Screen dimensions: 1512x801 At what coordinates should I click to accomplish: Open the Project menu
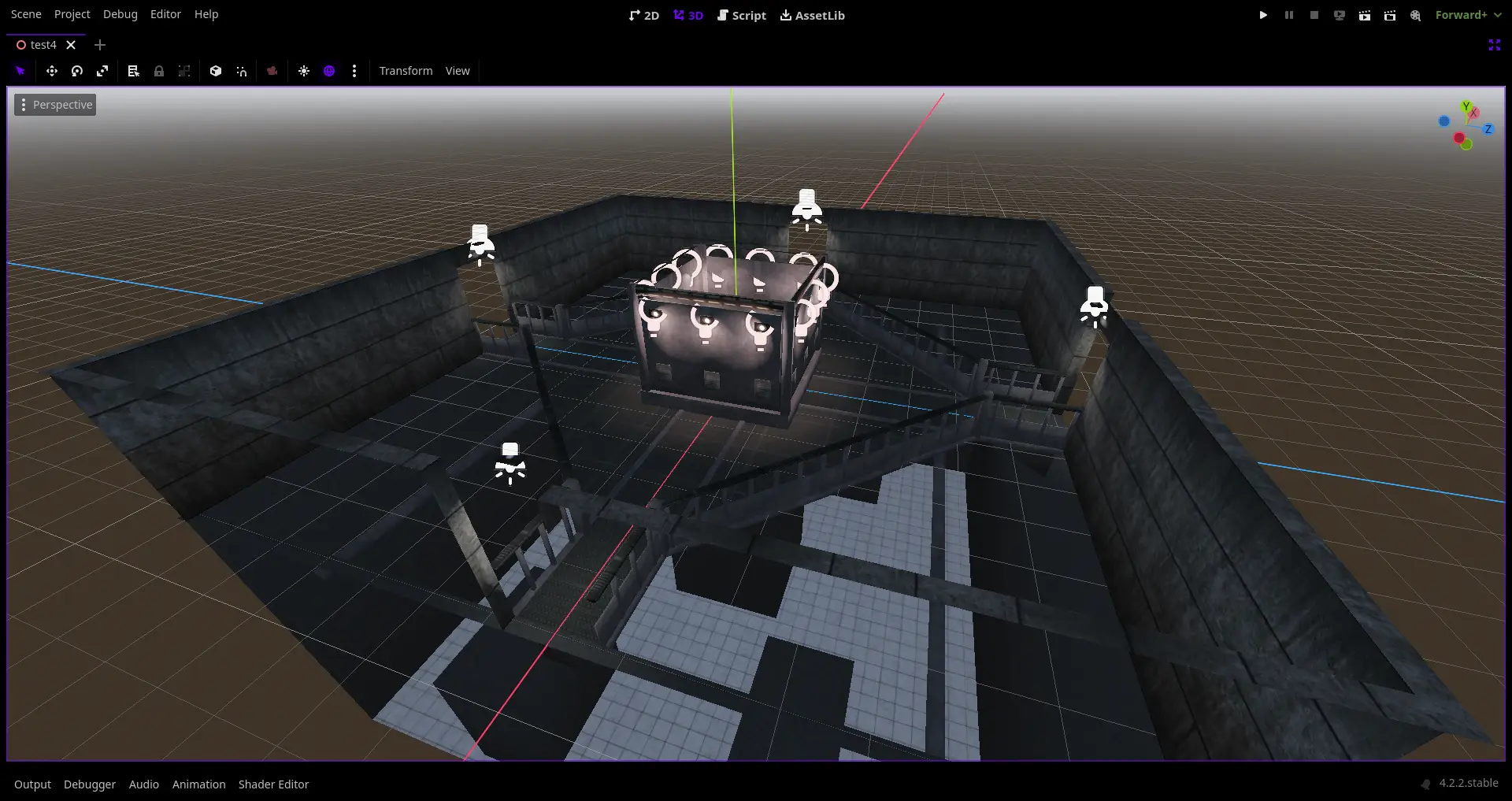coord(72,14)
